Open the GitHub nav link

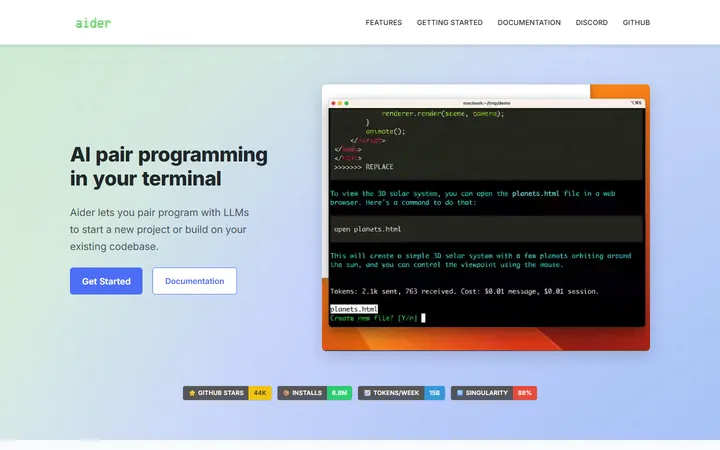click(636, 22)
